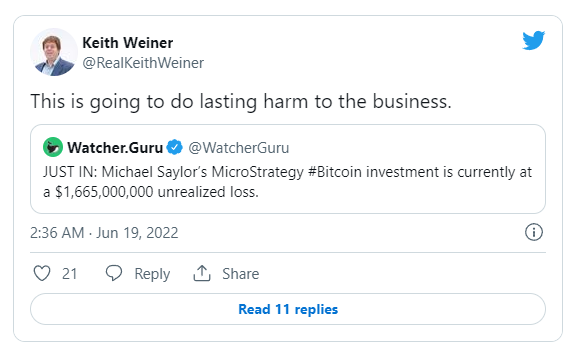Like the tweet with heart icon
The height and width of the screenshot is (361, 580).
point(42,274)
